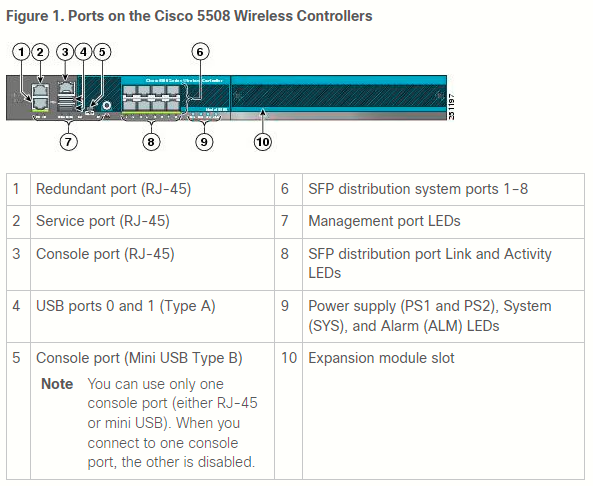Click callout number 1 circle in diagram

coord(21,52)
